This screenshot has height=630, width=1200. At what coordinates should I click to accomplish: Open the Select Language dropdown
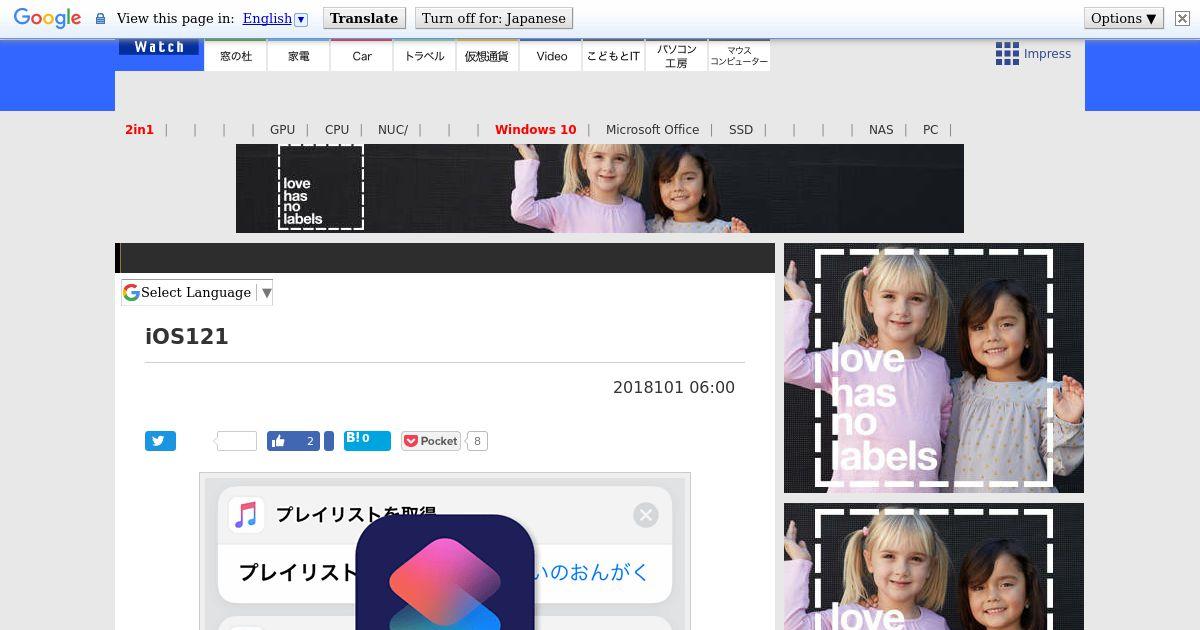(197, 292)
